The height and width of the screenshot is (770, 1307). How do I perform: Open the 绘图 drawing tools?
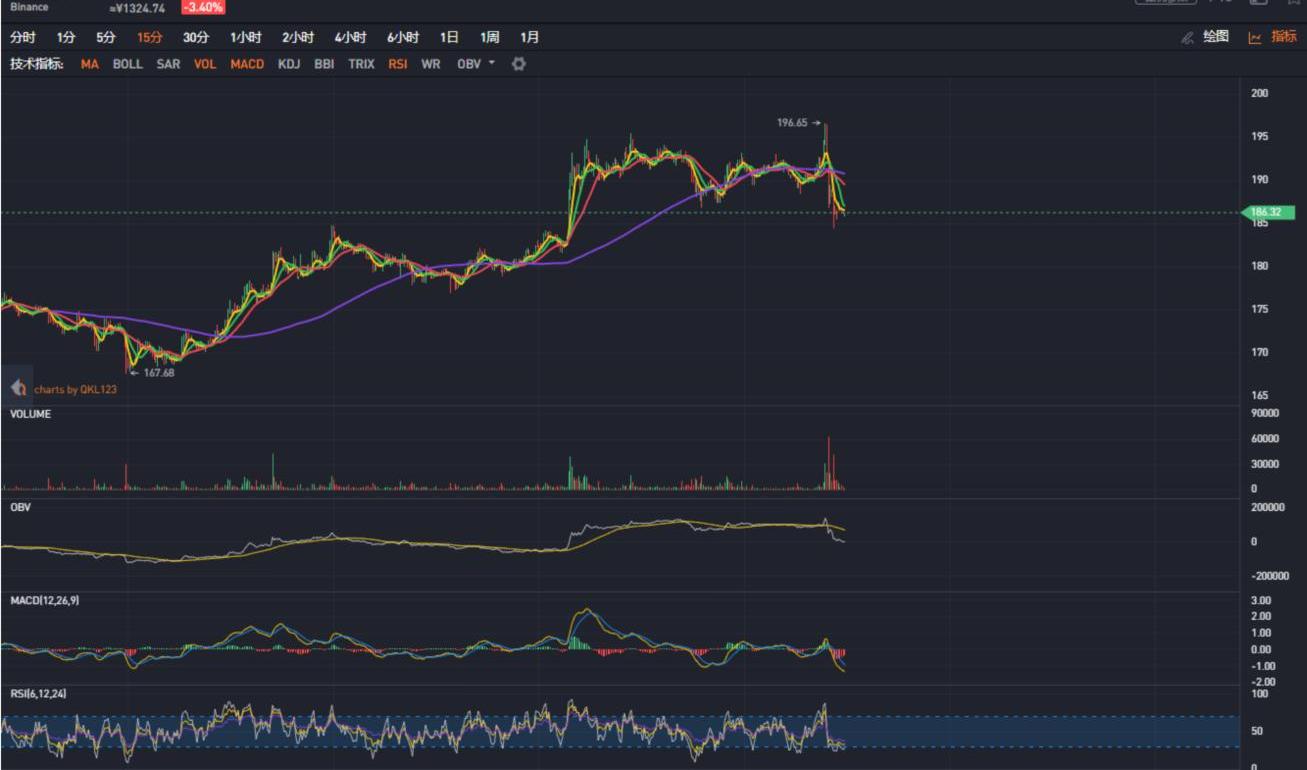click(1215, 37)
